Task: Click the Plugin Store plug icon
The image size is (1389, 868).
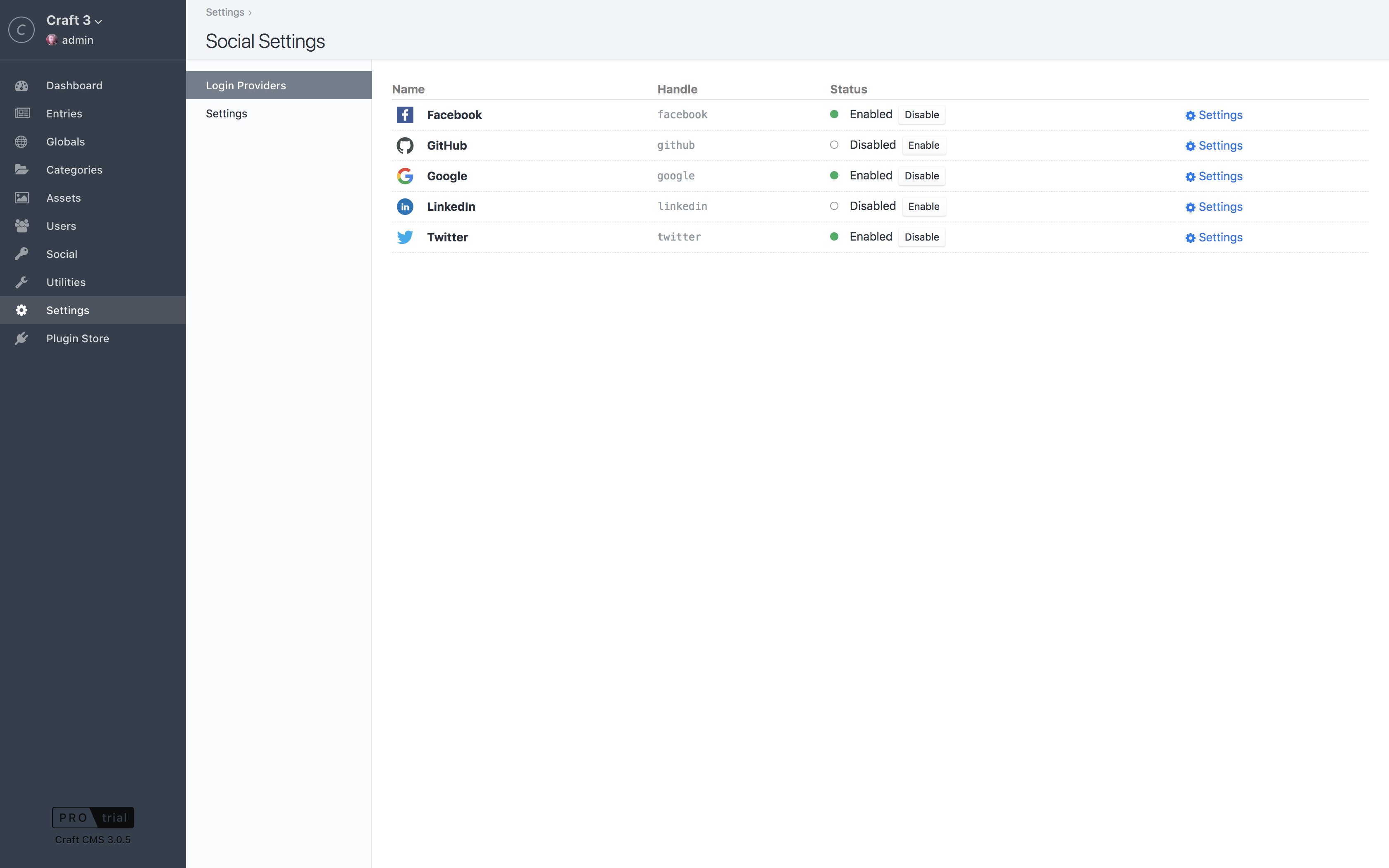Action: [x=22, y=338]
